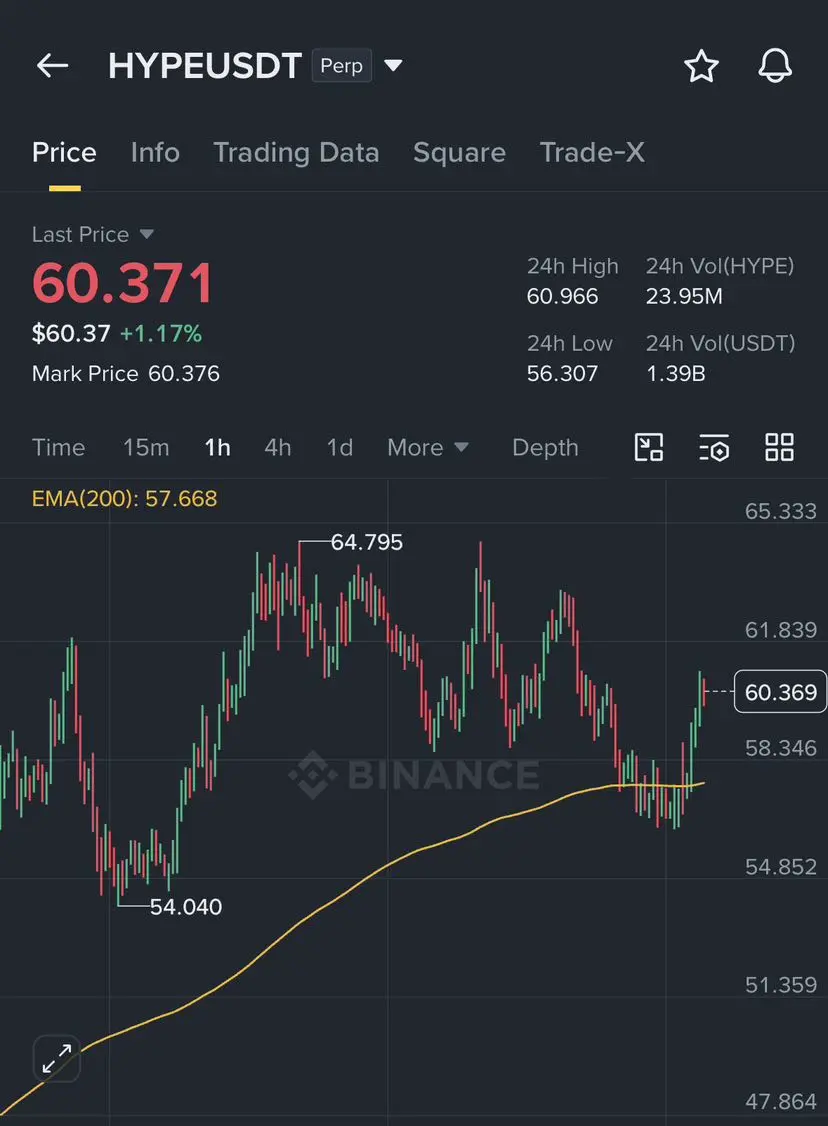Tap the 24h Vol(HYPE) value 23.95M
Viewport: 828px width, 1126px height.
pyautogui.click(x=684, y=296)
